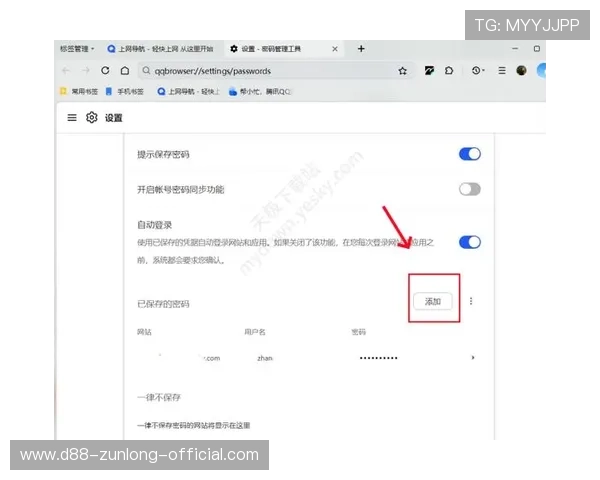The height and width of the screenshot is (480, 600).
Task: Click the 密码 column header
Action: (x=359, y=332)
